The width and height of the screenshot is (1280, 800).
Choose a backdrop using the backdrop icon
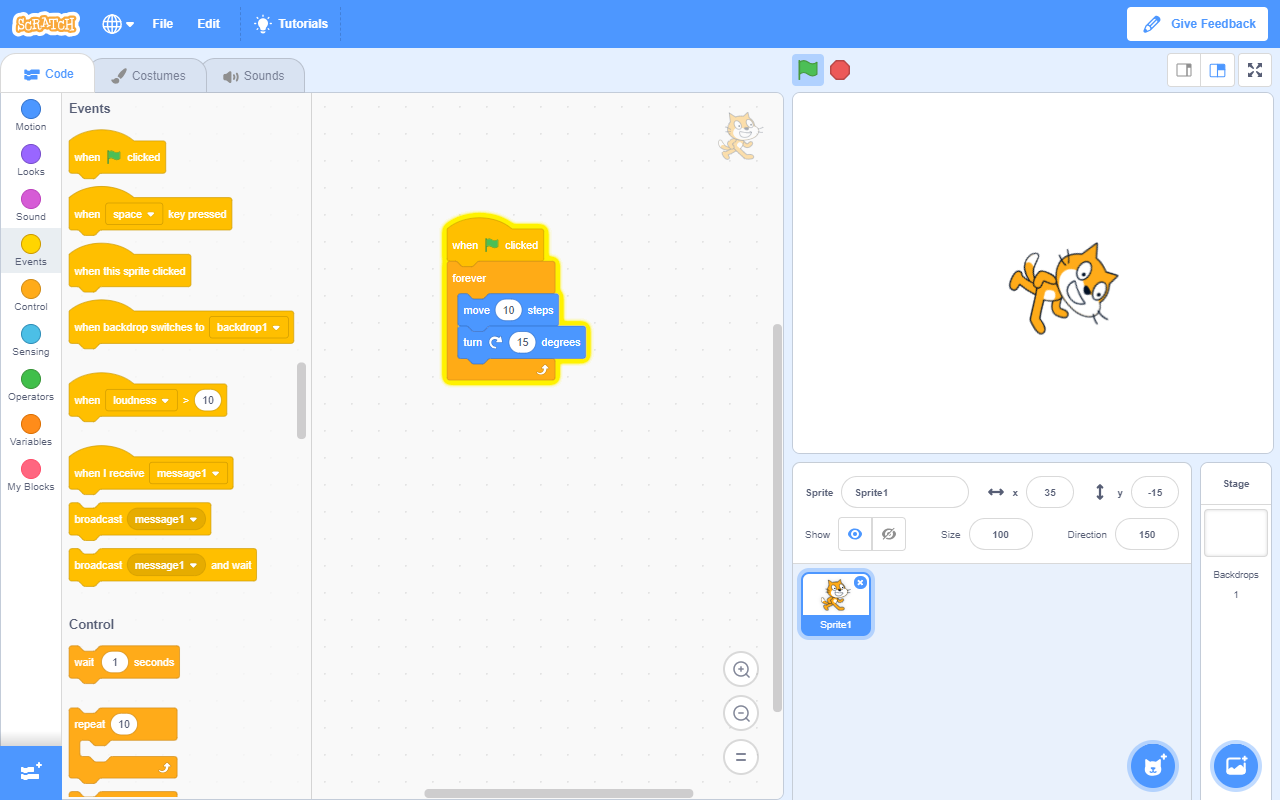click(x=1235, y=765)
